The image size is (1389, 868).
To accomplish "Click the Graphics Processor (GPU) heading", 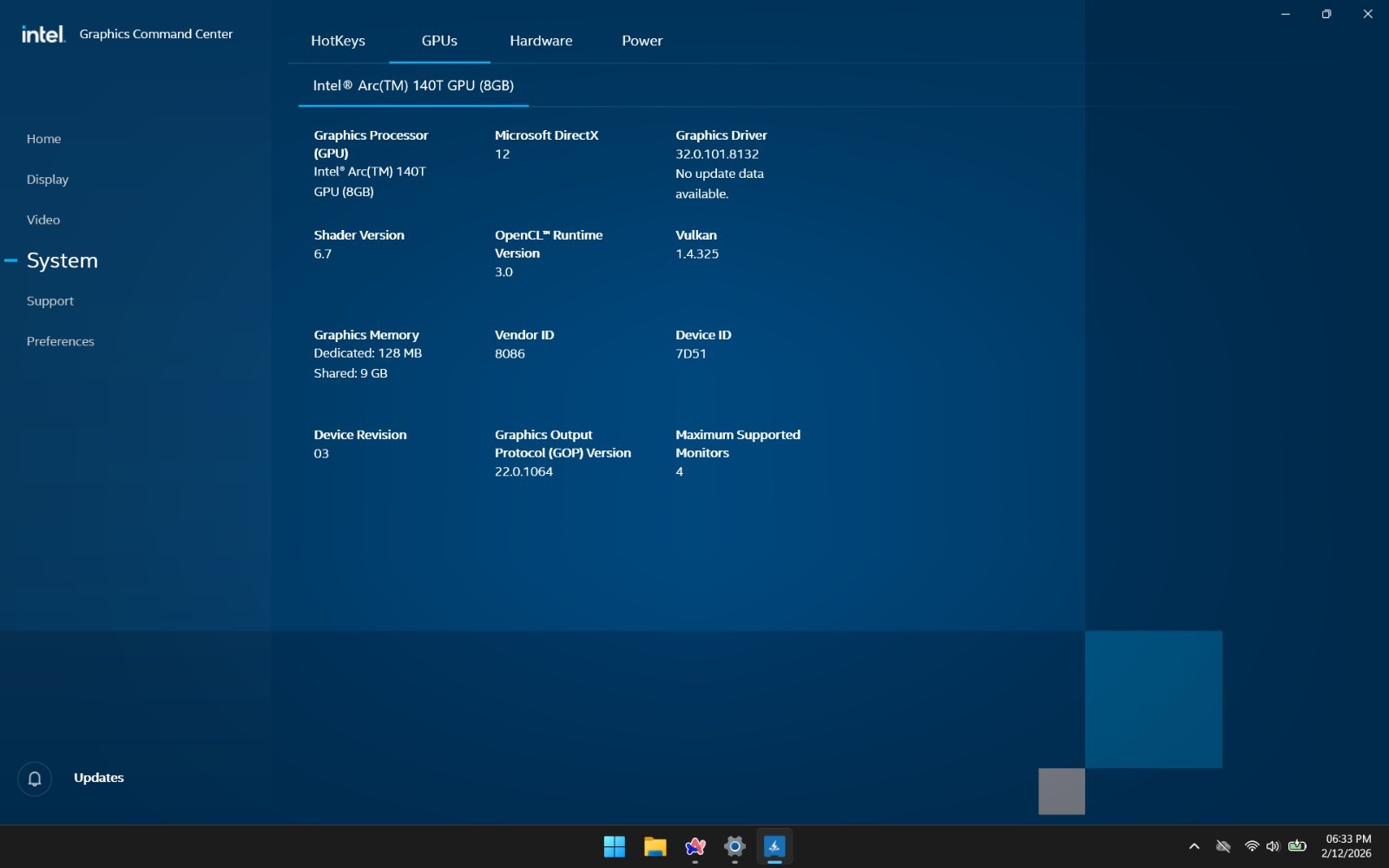I will tap(371, 144).
